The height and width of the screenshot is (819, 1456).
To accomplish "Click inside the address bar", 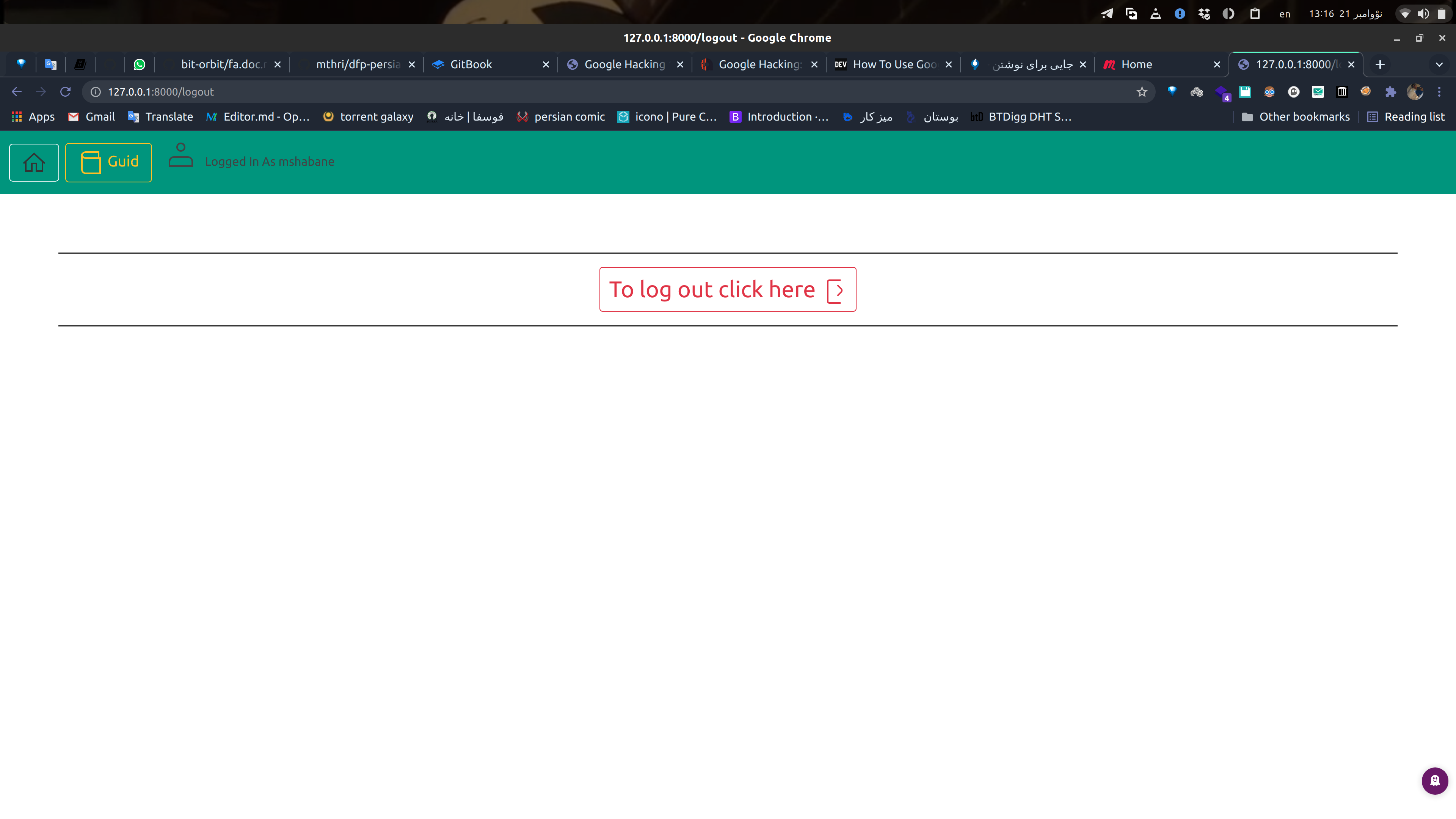I will pos(339,91).
